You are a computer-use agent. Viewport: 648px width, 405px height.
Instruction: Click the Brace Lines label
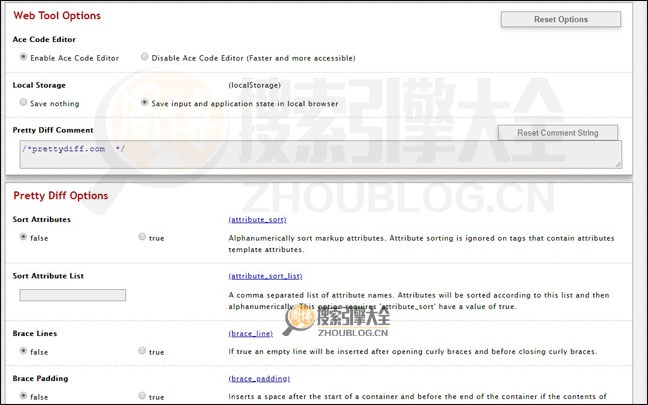35,334
